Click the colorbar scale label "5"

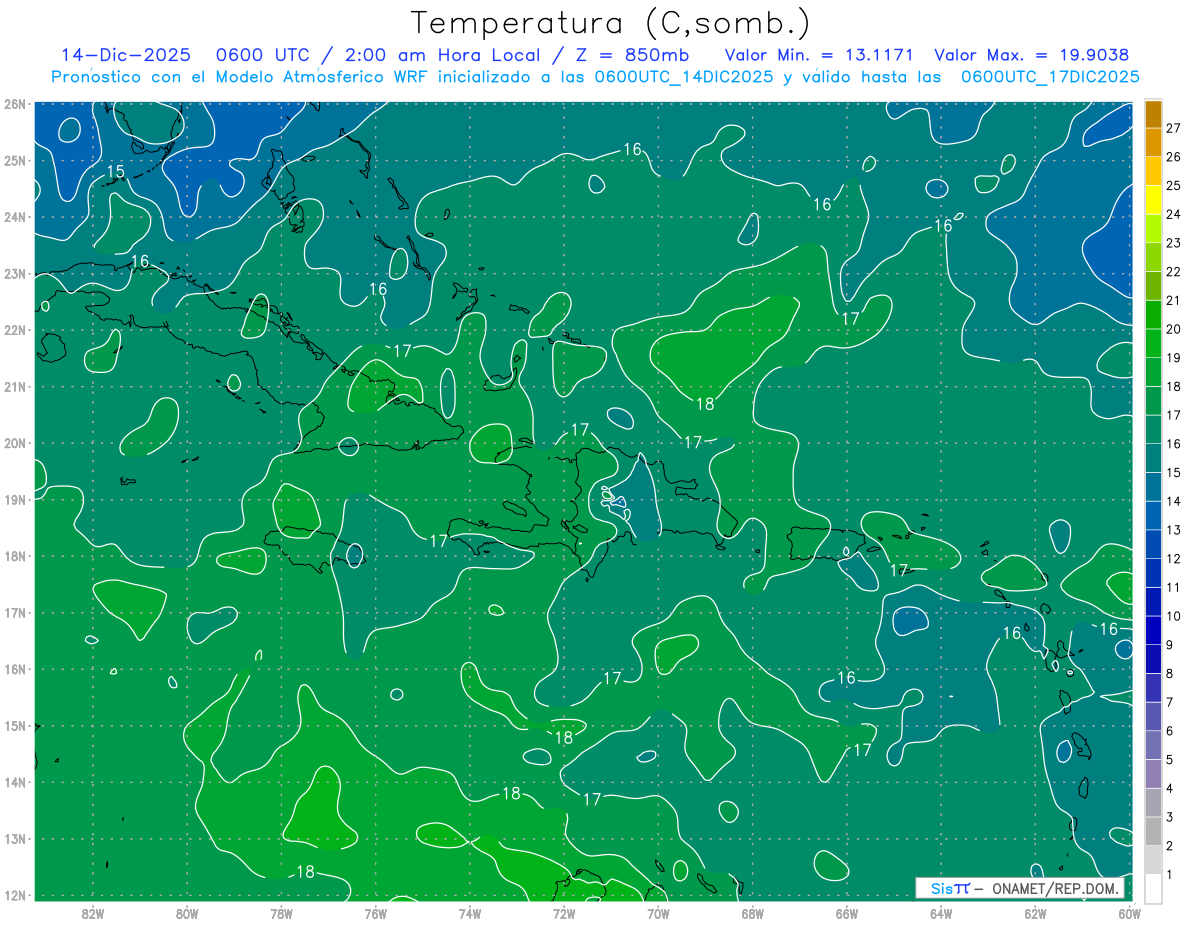1170,760
